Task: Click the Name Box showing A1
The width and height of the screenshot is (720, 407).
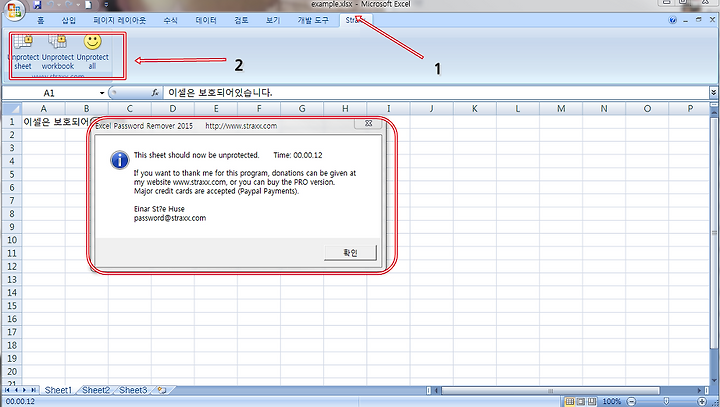Action: [x=50, y=93]
